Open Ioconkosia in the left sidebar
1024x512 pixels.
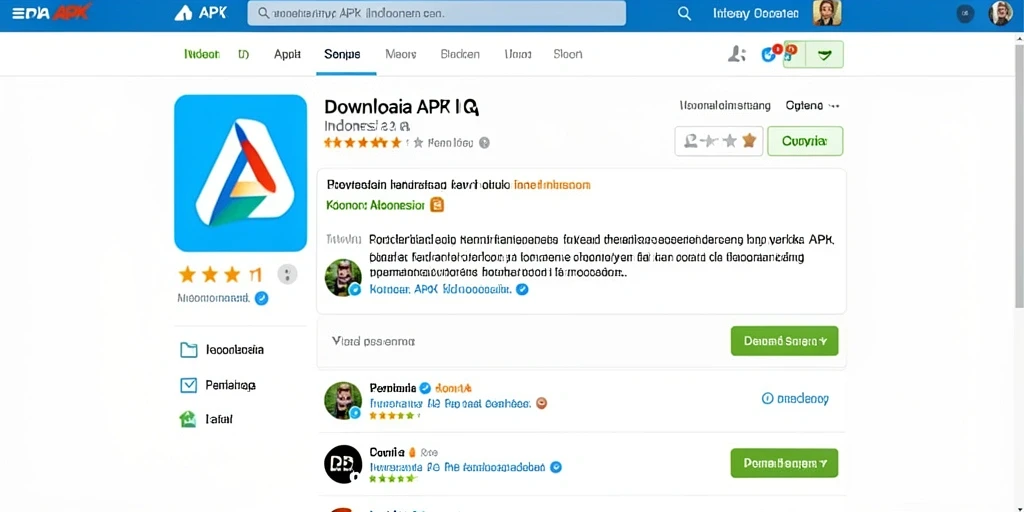click(234, 349)
